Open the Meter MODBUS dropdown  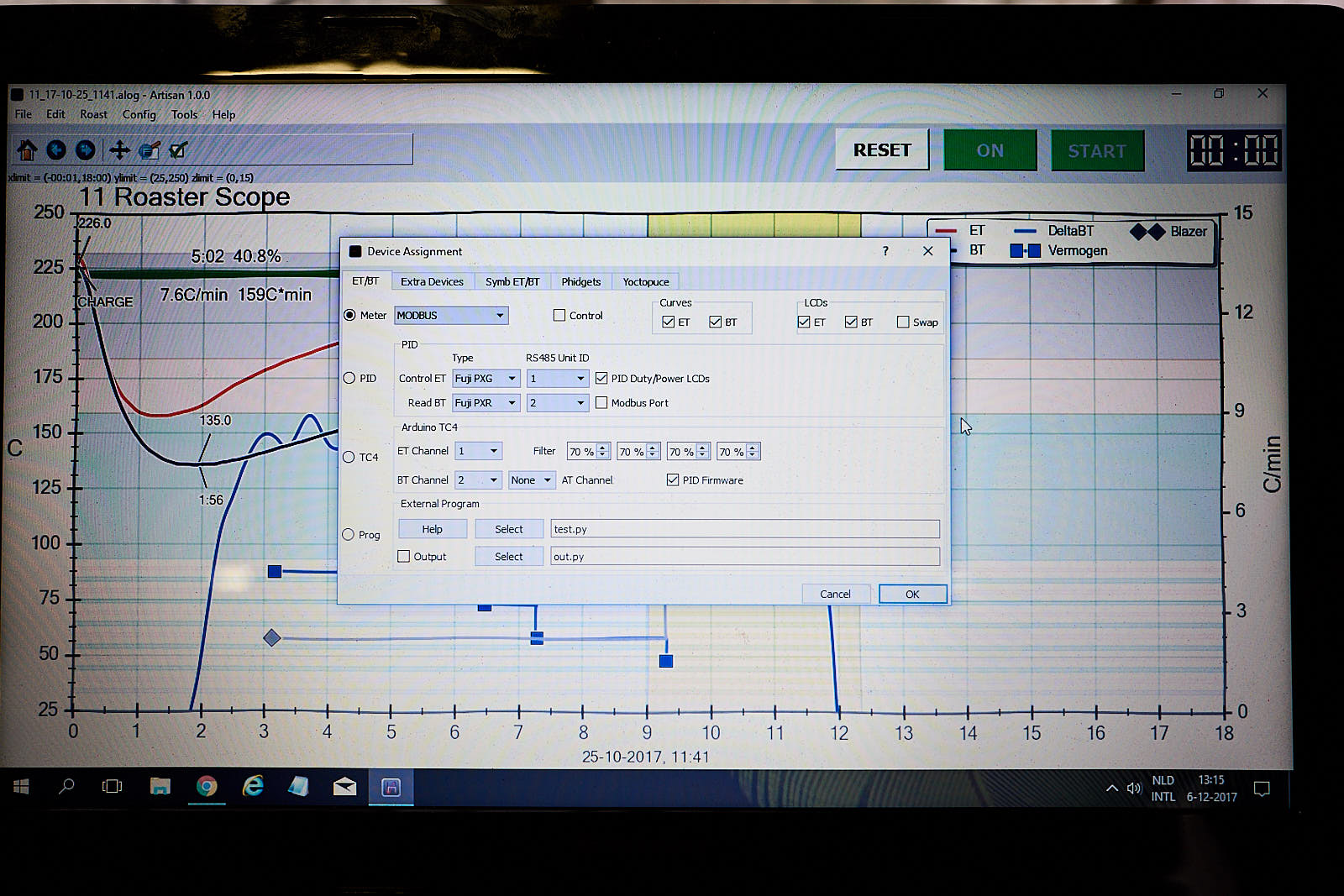pos(451,316)
